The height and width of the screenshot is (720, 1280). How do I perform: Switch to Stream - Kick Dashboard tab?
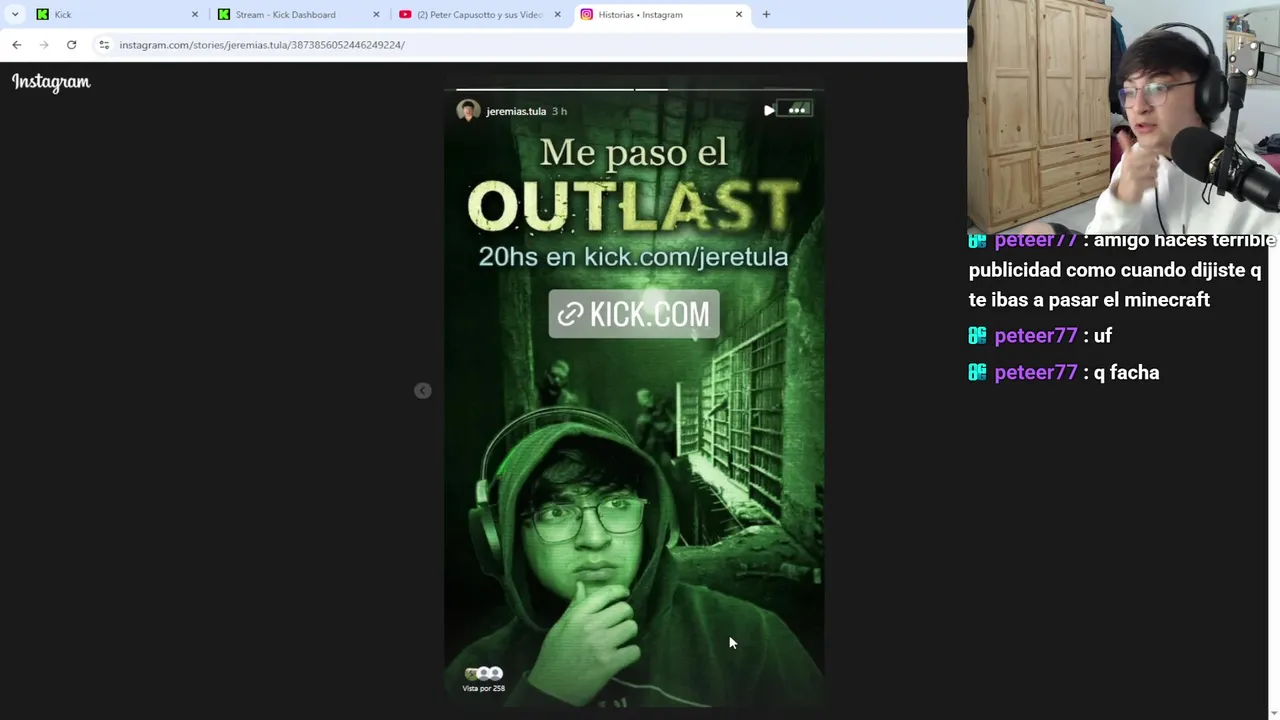(x=298, y=14)
